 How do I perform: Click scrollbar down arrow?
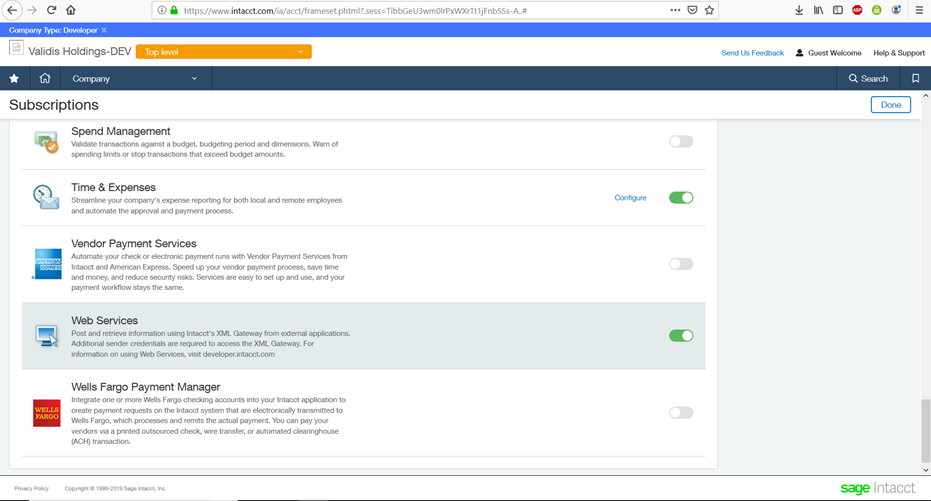(925, 470)
